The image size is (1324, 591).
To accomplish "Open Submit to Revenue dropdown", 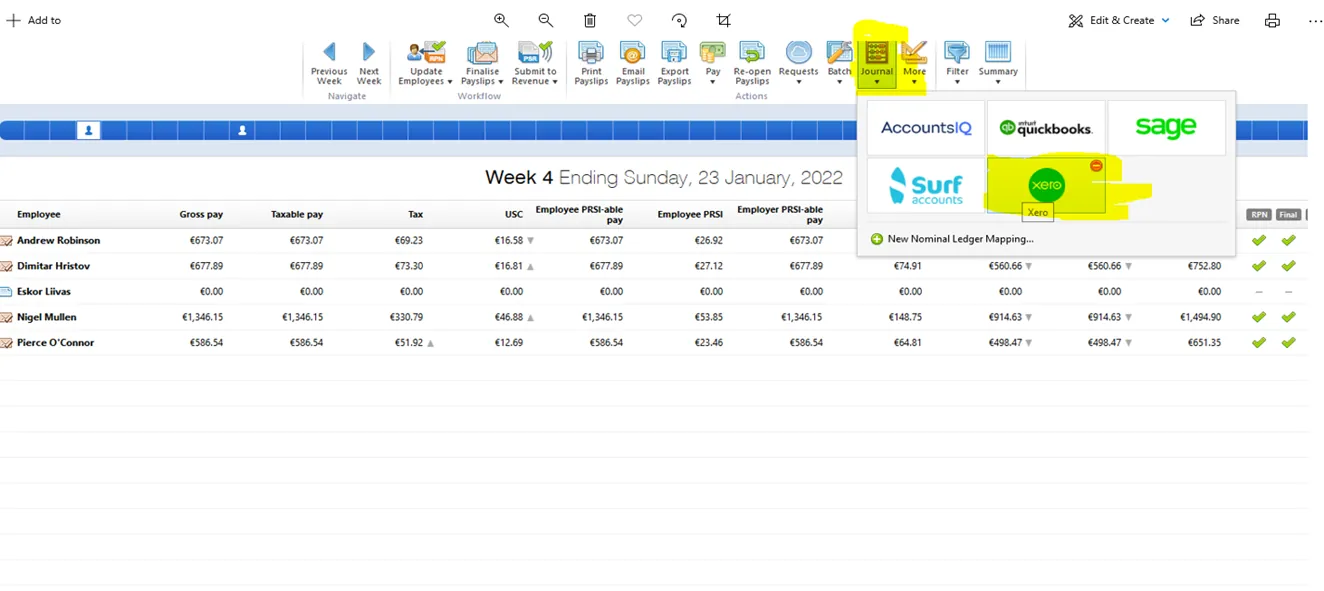I will [535, 63].
